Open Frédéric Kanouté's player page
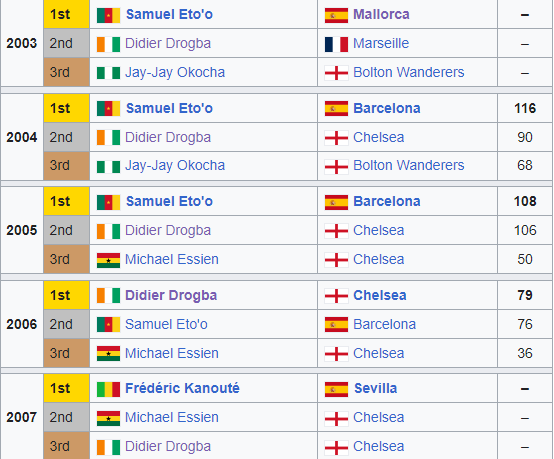 (182, 388)
